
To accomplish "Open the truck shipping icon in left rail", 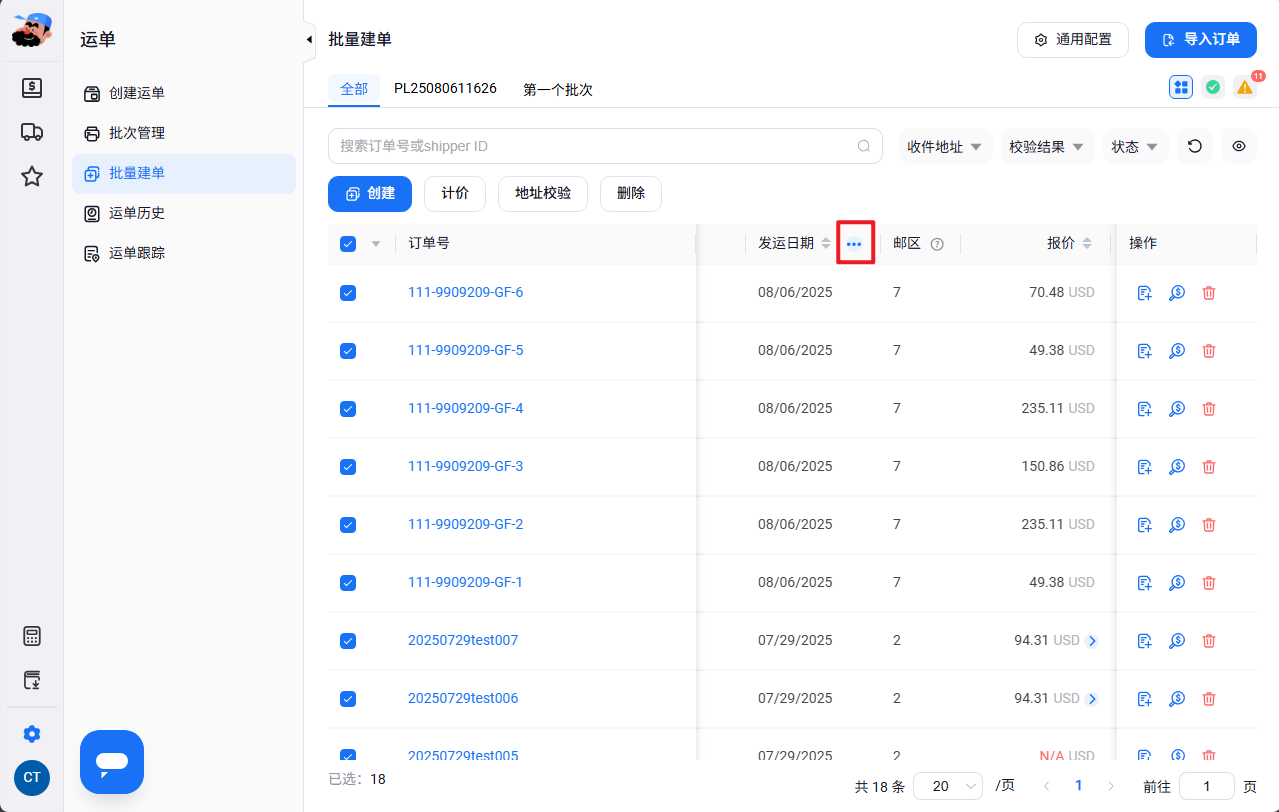I will 32,132.
